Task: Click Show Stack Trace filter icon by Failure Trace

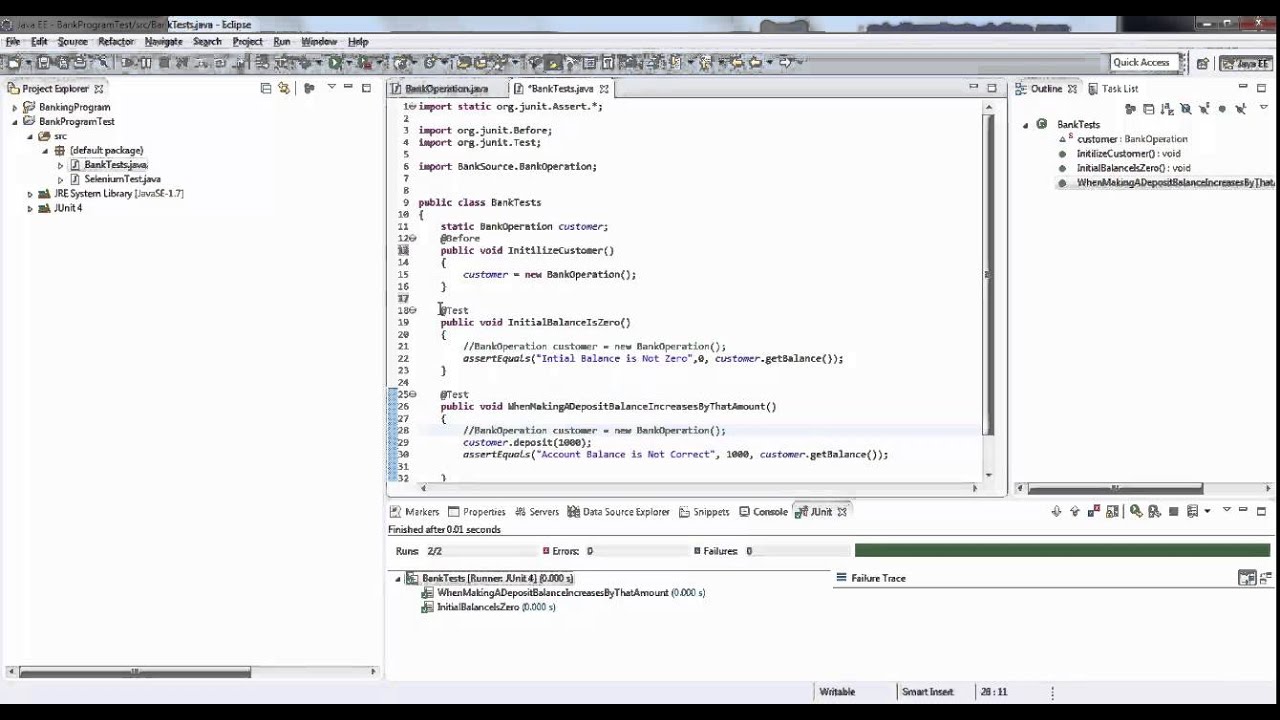Action: tap(1246, 578)
